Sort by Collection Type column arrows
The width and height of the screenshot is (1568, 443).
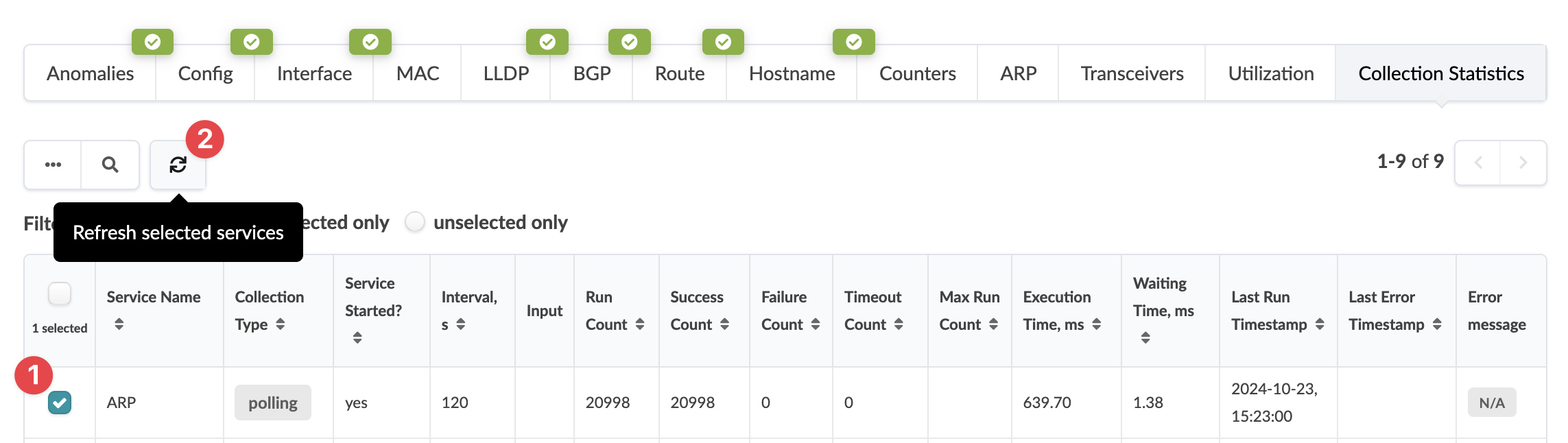pos(281,324)
